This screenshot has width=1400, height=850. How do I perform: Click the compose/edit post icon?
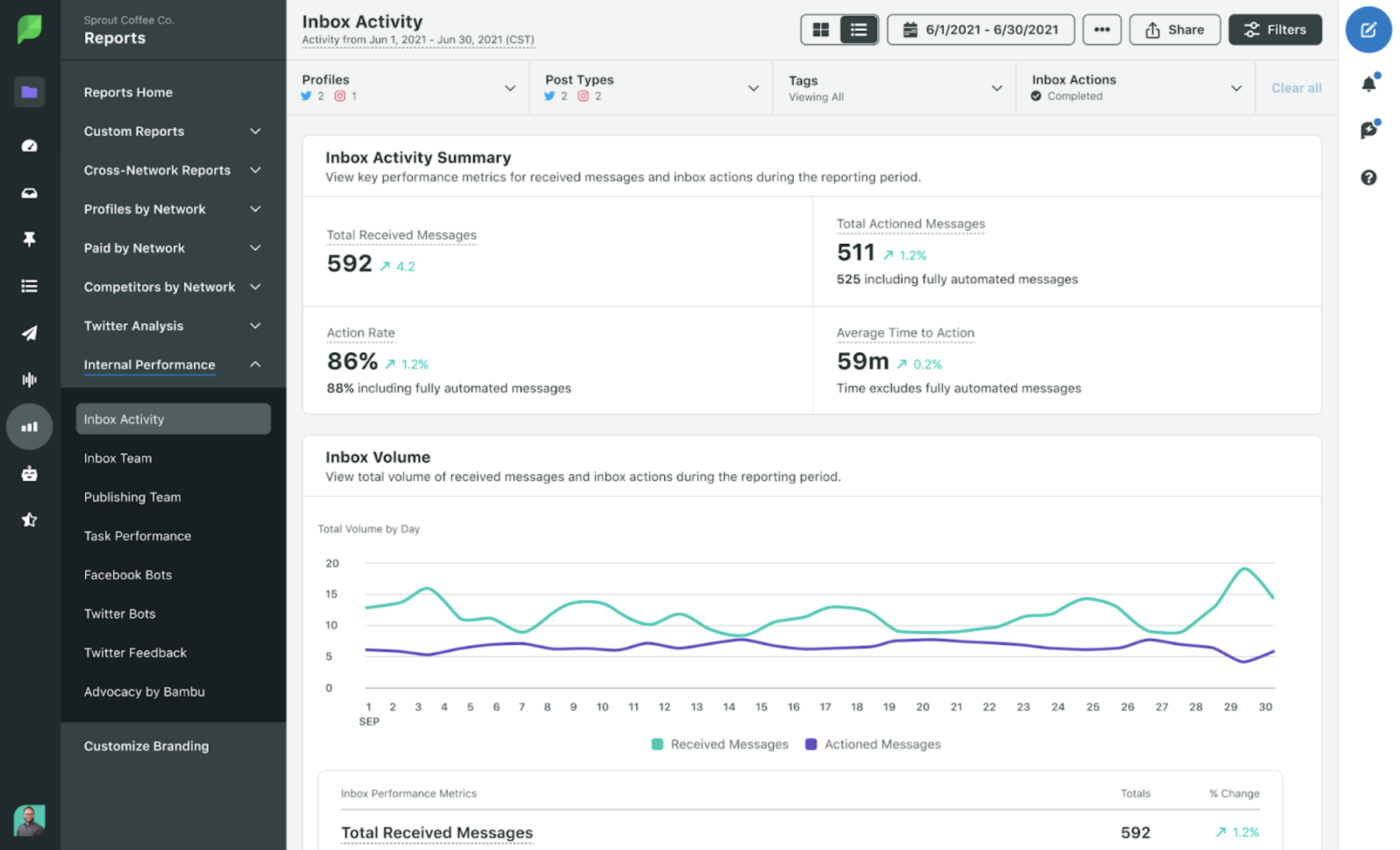[x=1368, y=30]
